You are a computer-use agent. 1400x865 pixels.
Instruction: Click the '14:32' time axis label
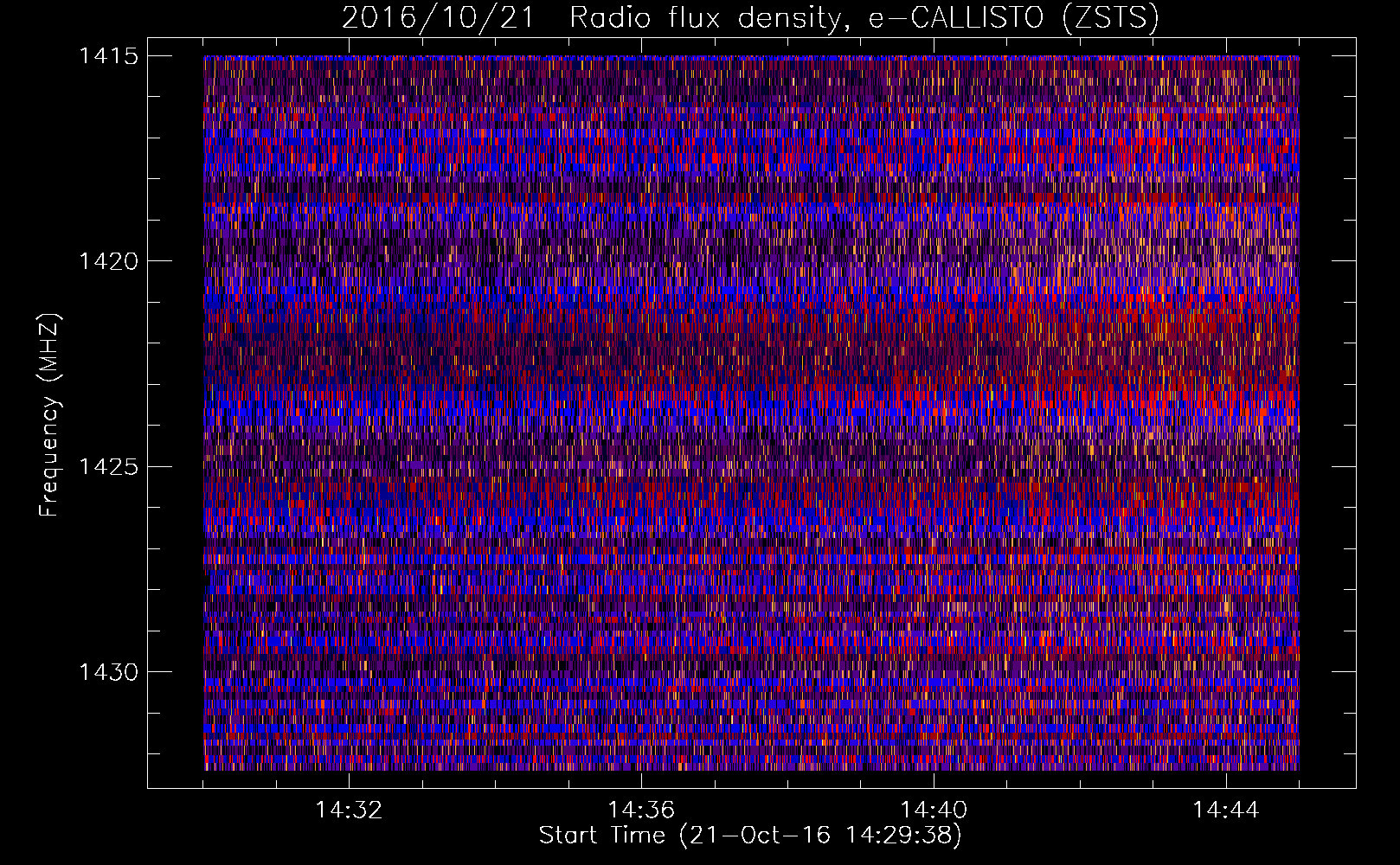click(x=349, y=811)
